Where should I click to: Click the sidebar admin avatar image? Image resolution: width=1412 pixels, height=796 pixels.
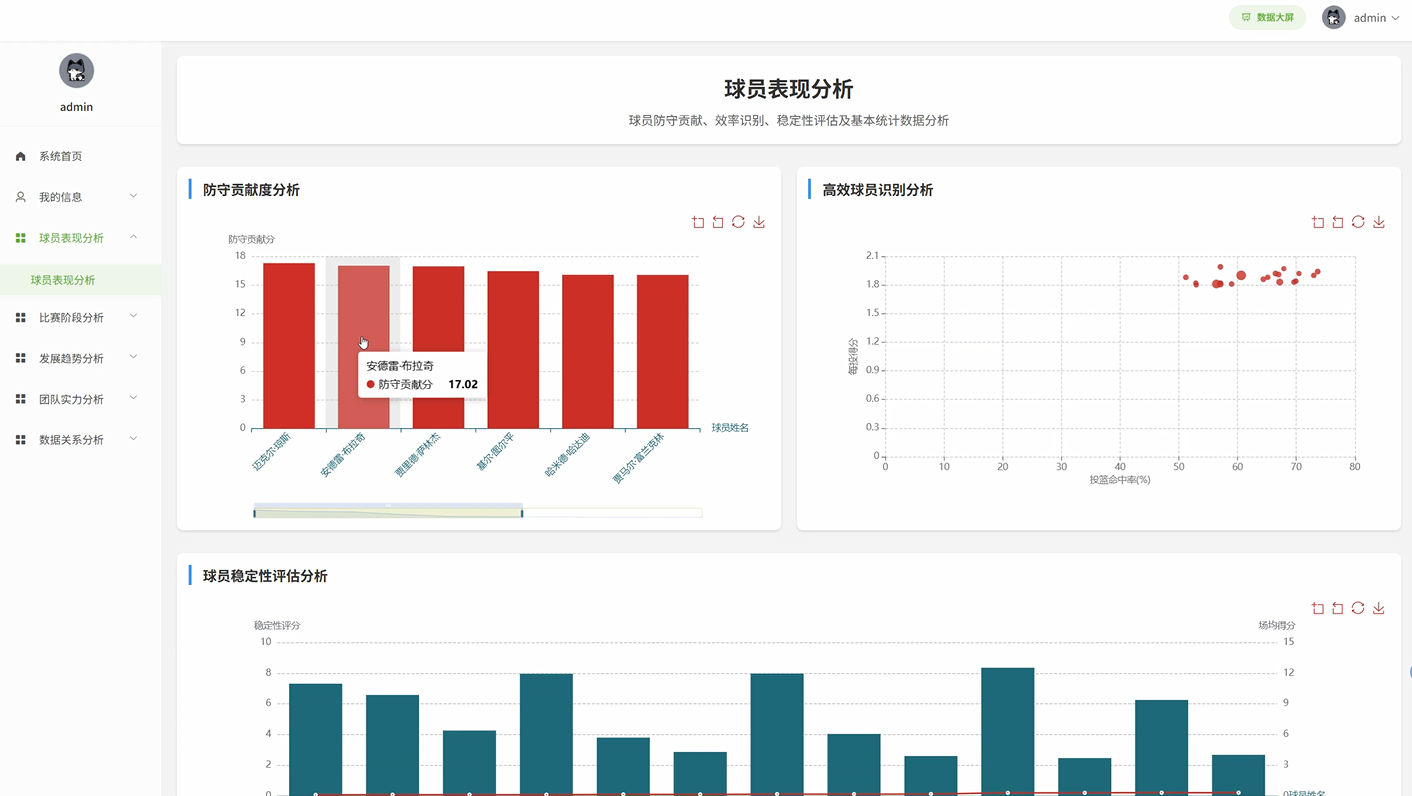(x=76, y=71)
